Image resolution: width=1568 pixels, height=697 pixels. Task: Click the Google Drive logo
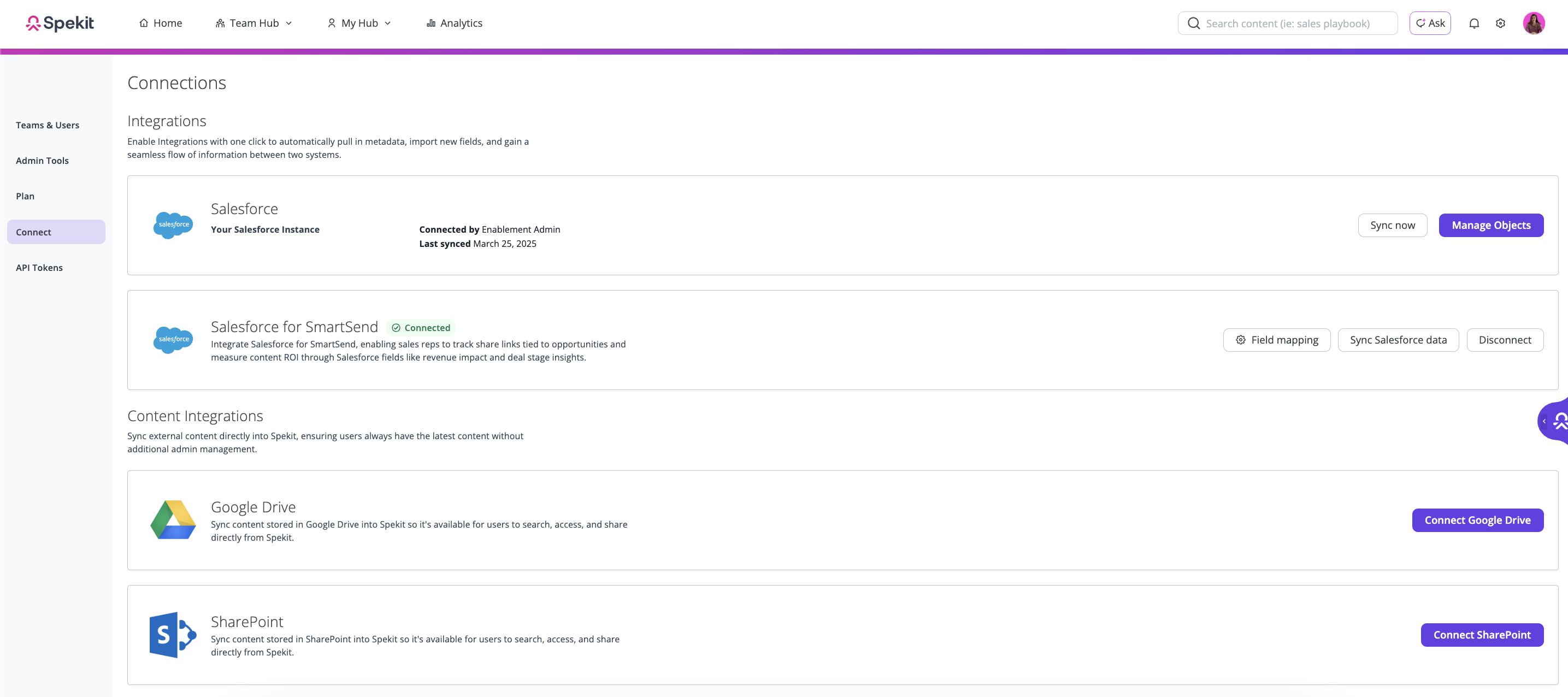pos(173,520)
